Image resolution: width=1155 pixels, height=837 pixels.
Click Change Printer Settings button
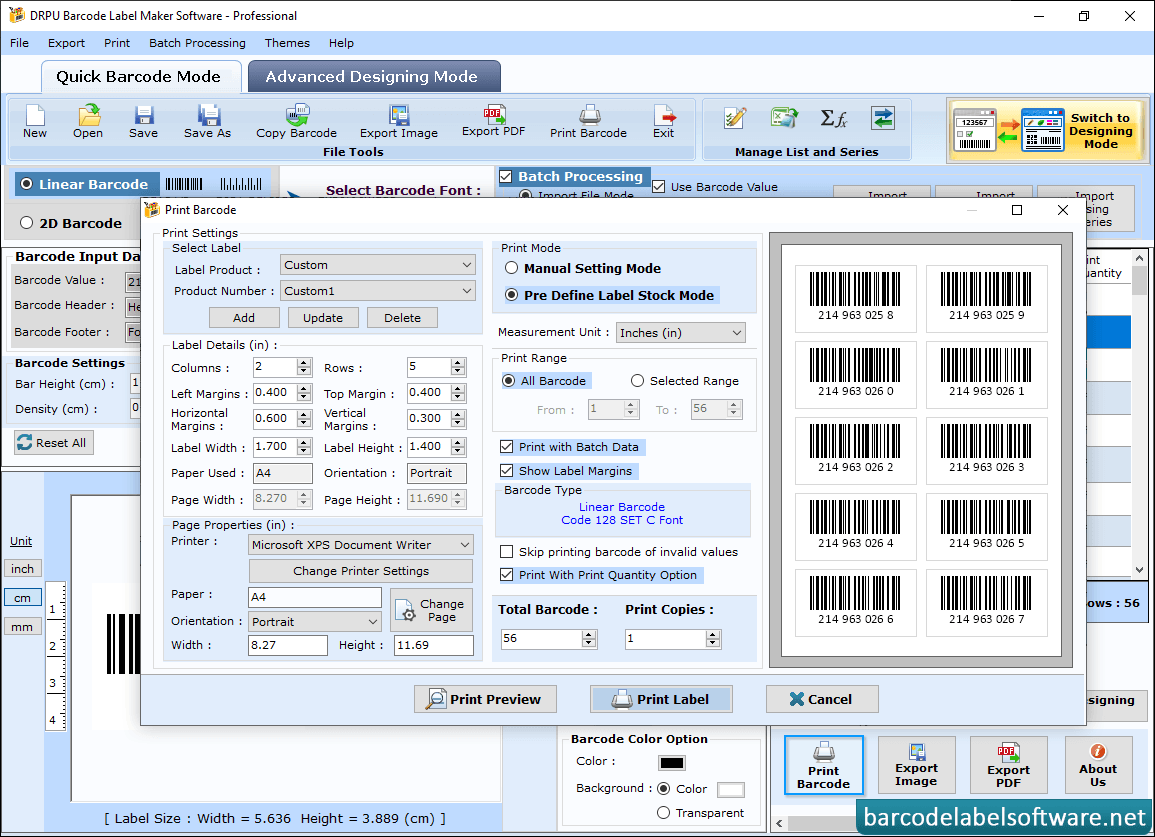(361, 571)
